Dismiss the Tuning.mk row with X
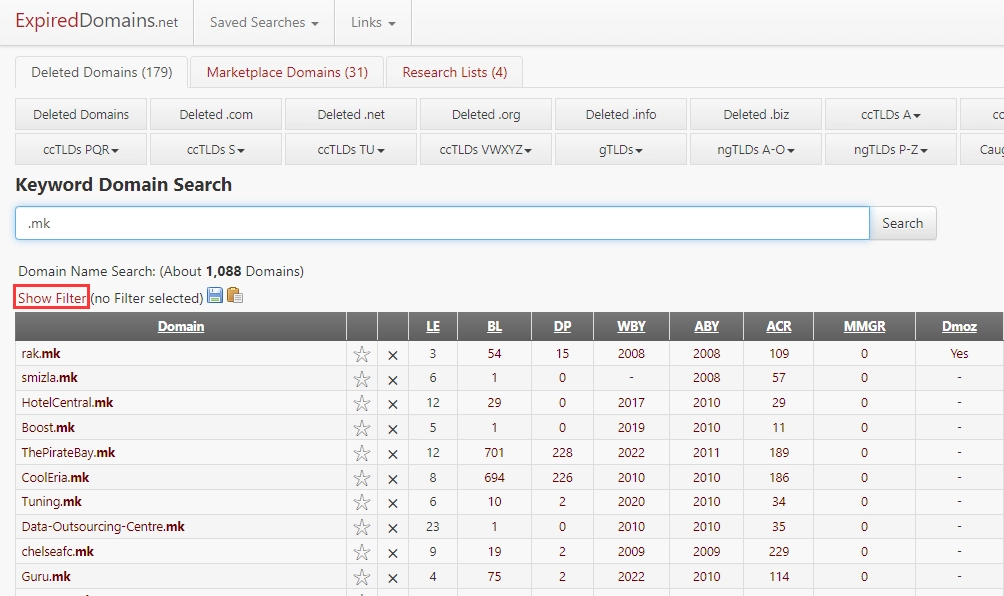1004x596 pixels. click(393, 503)
